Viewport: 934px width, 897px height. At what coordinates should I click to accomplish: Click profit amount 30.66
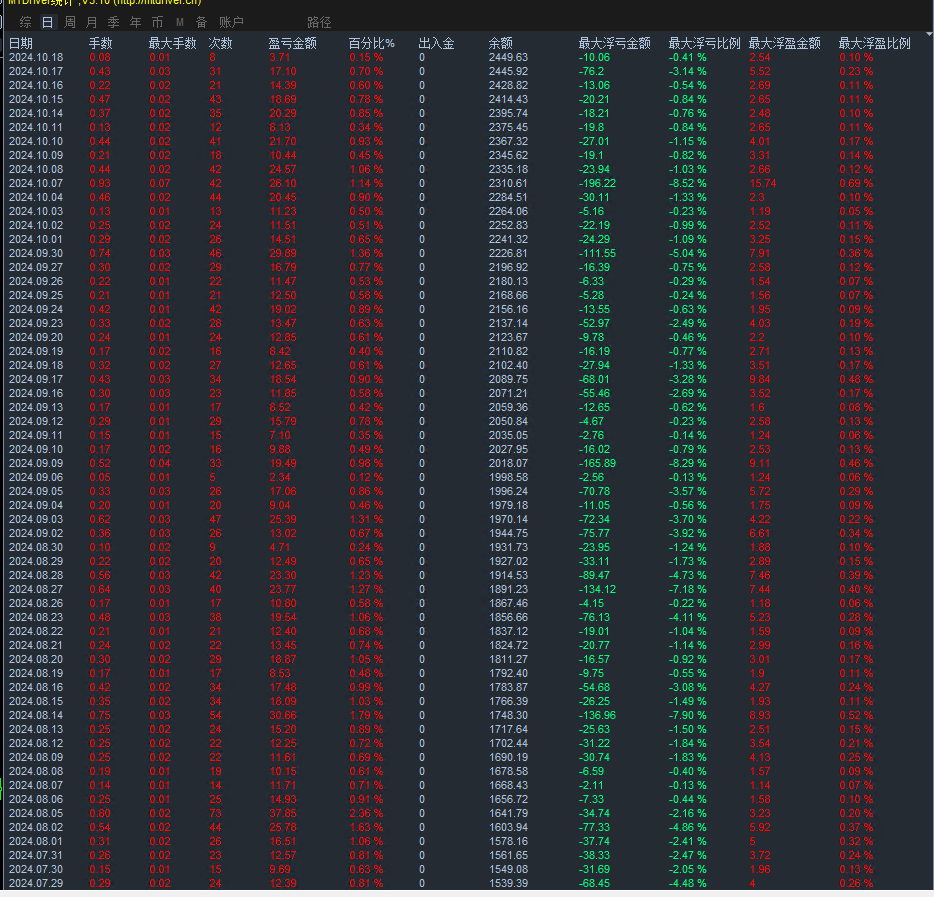pyautogui.click(x=283, y=715)
